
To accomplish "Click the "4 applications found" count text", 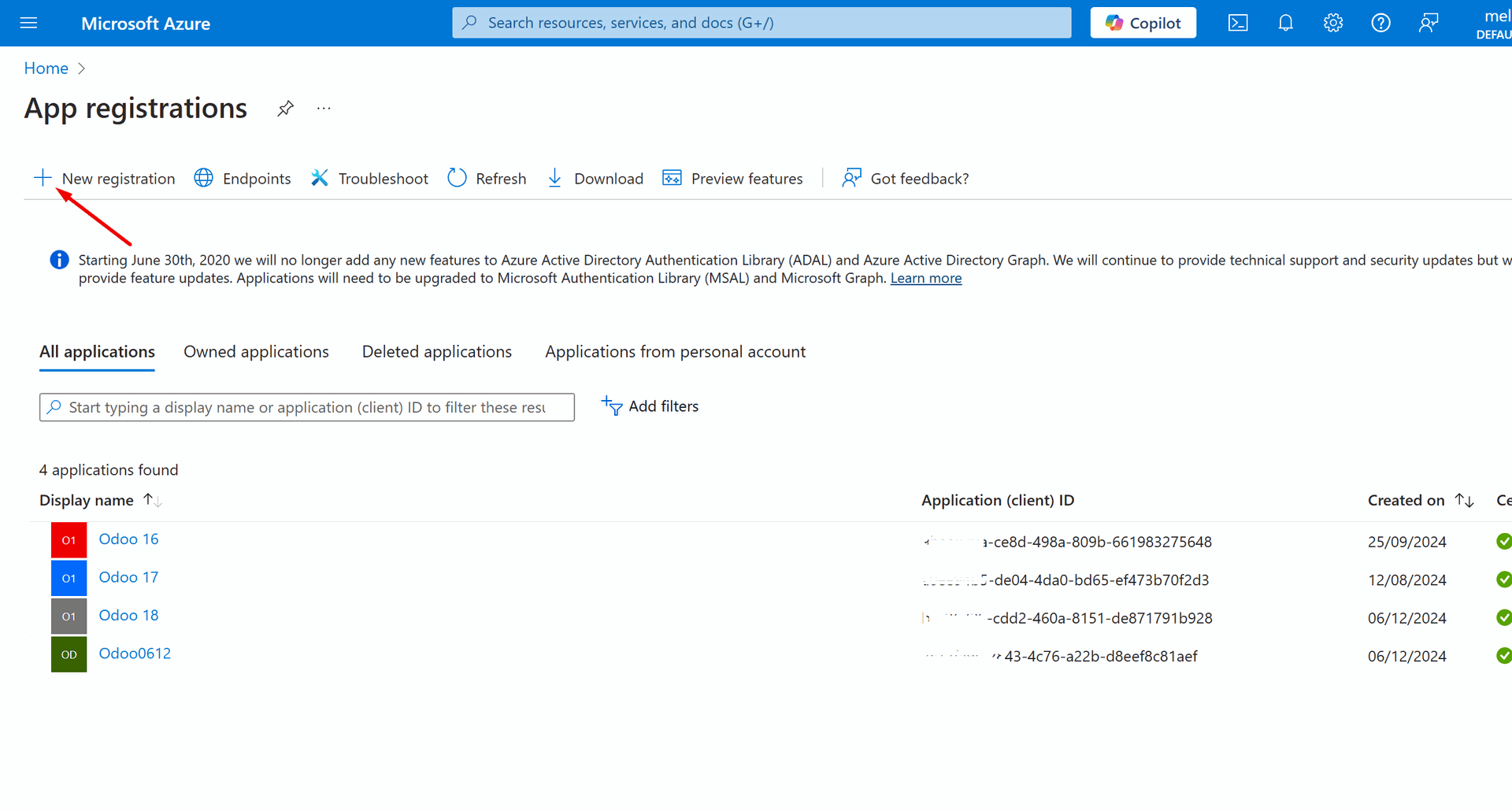I will (x=109, y=470).
